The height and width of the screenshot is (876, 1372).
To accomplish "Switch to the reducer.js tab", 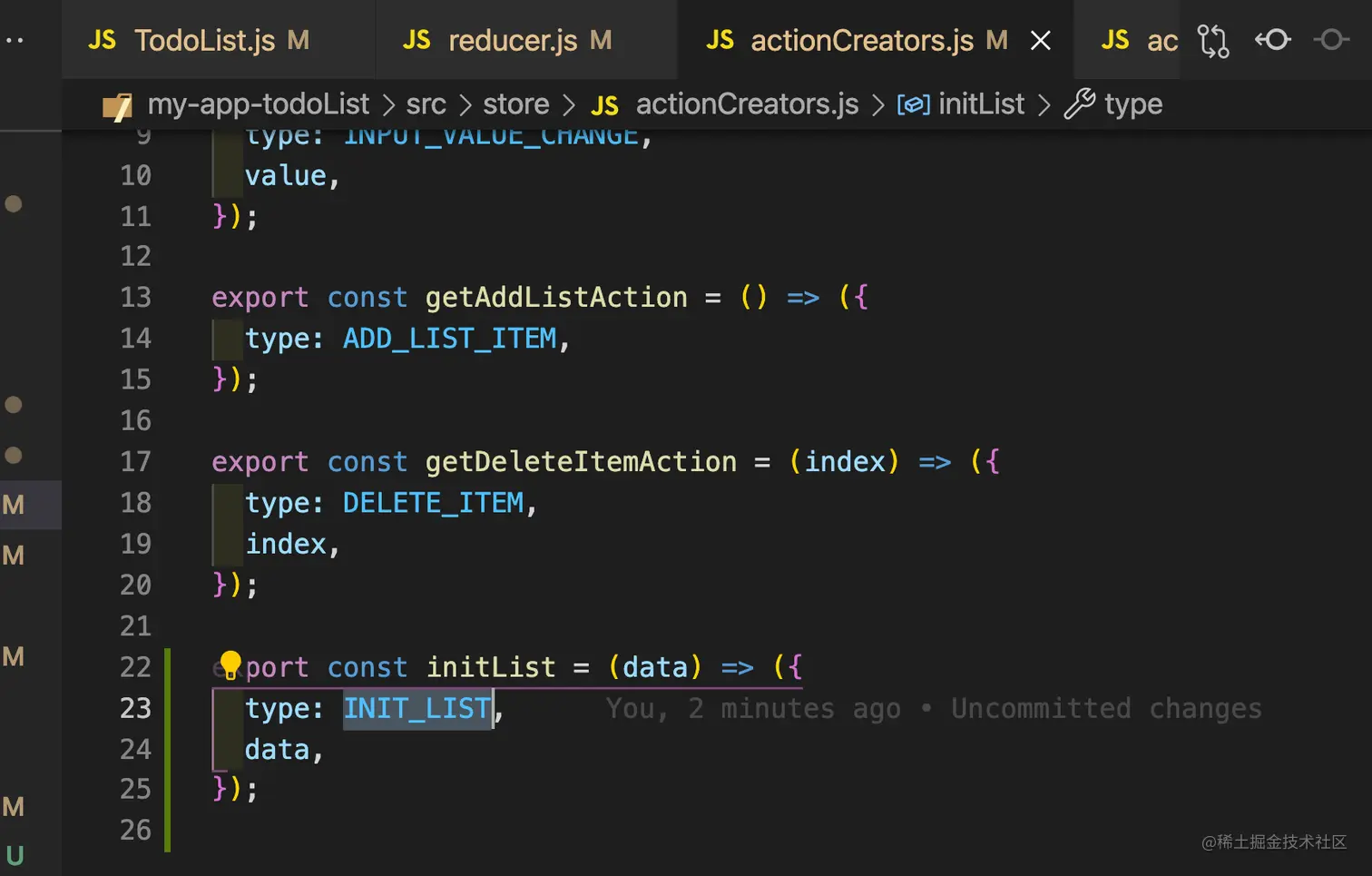I will click(x=513, y=41).
